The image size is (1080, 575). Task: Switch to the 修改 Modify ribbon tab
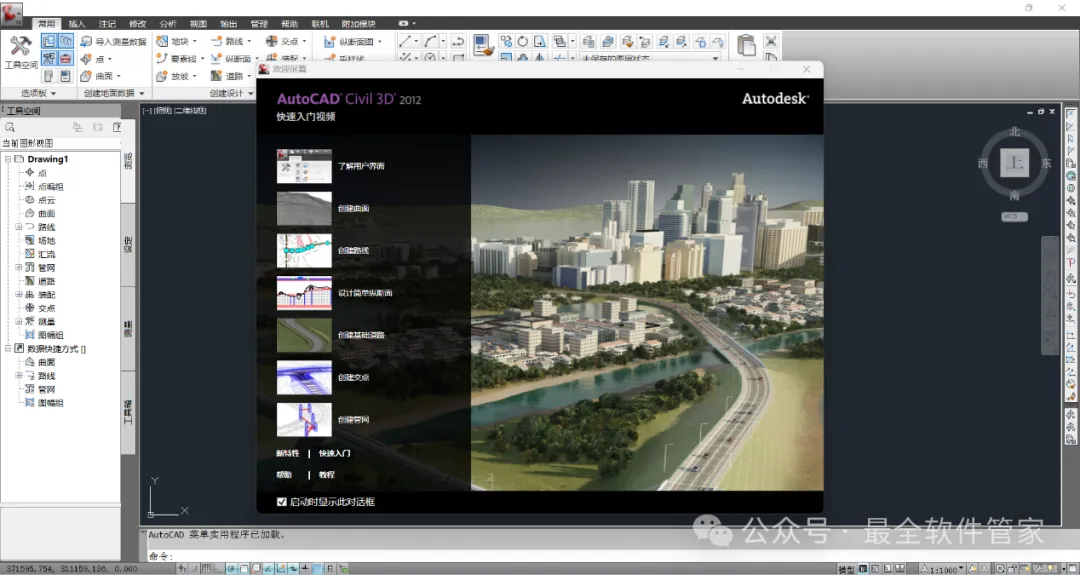pos(137,23)
